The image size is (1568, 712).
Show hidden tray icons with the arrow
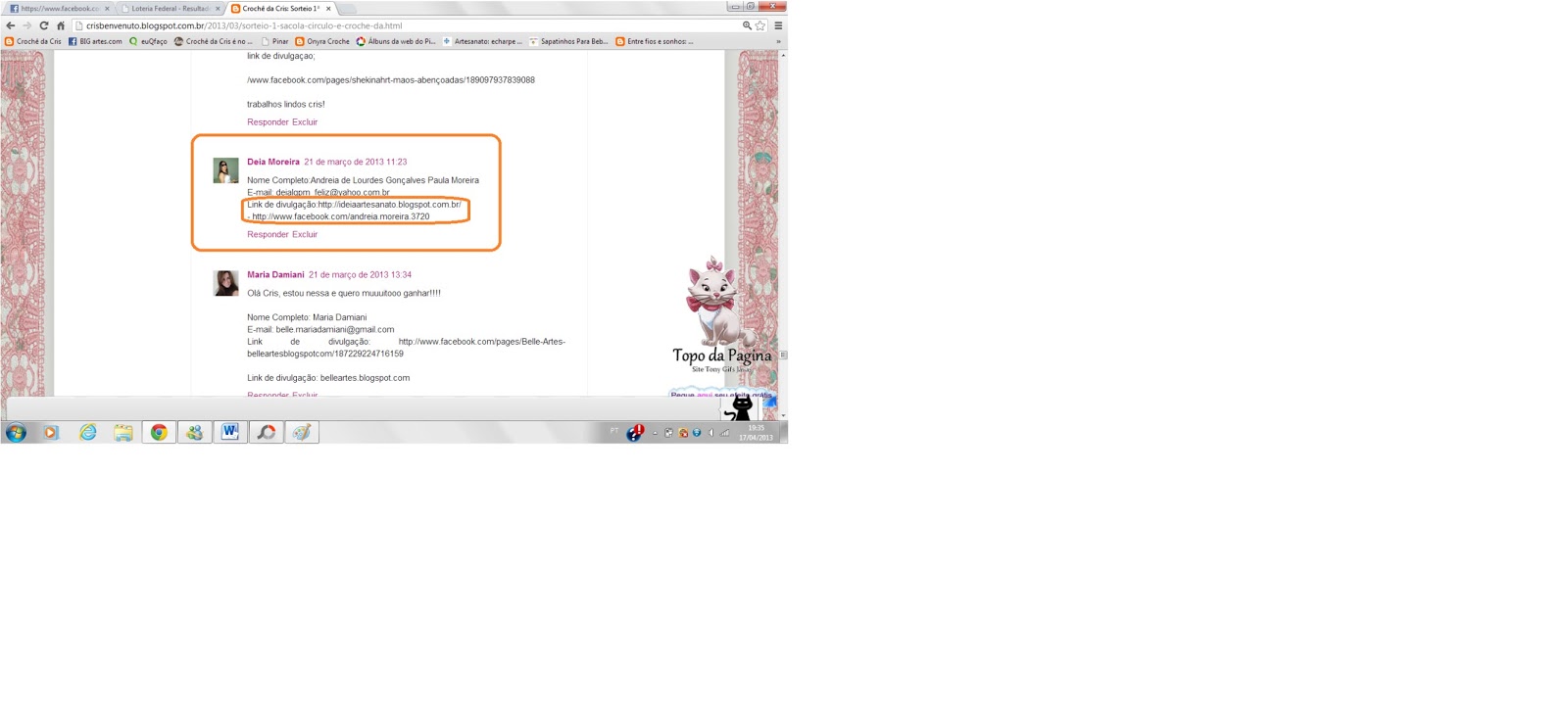655,432
